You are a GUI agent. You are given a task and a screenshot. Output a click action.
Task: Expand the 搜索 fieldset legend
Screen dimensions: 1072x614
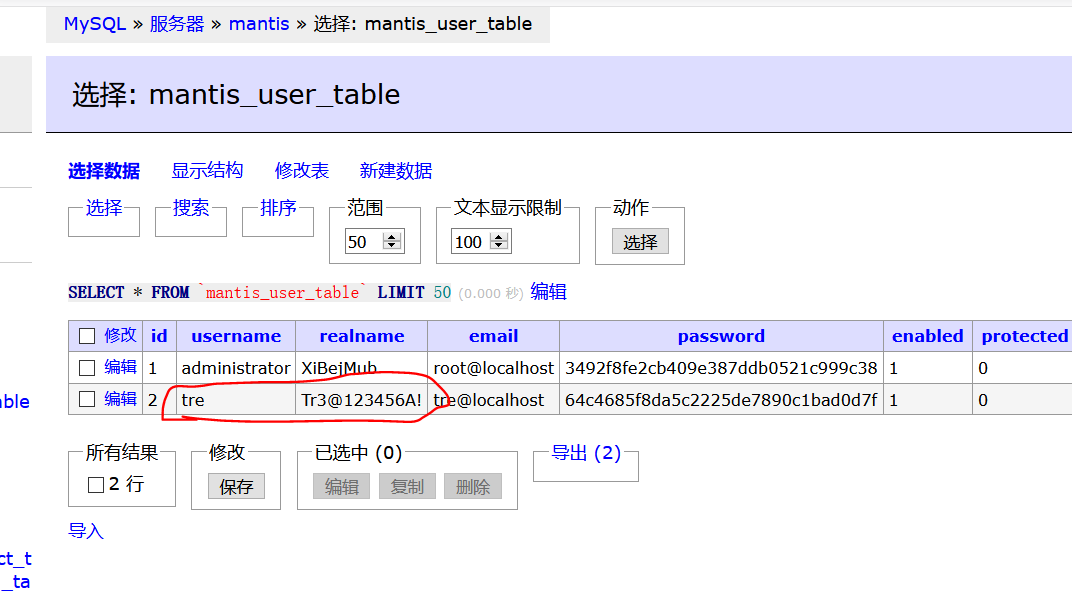(x=191, y=207)
